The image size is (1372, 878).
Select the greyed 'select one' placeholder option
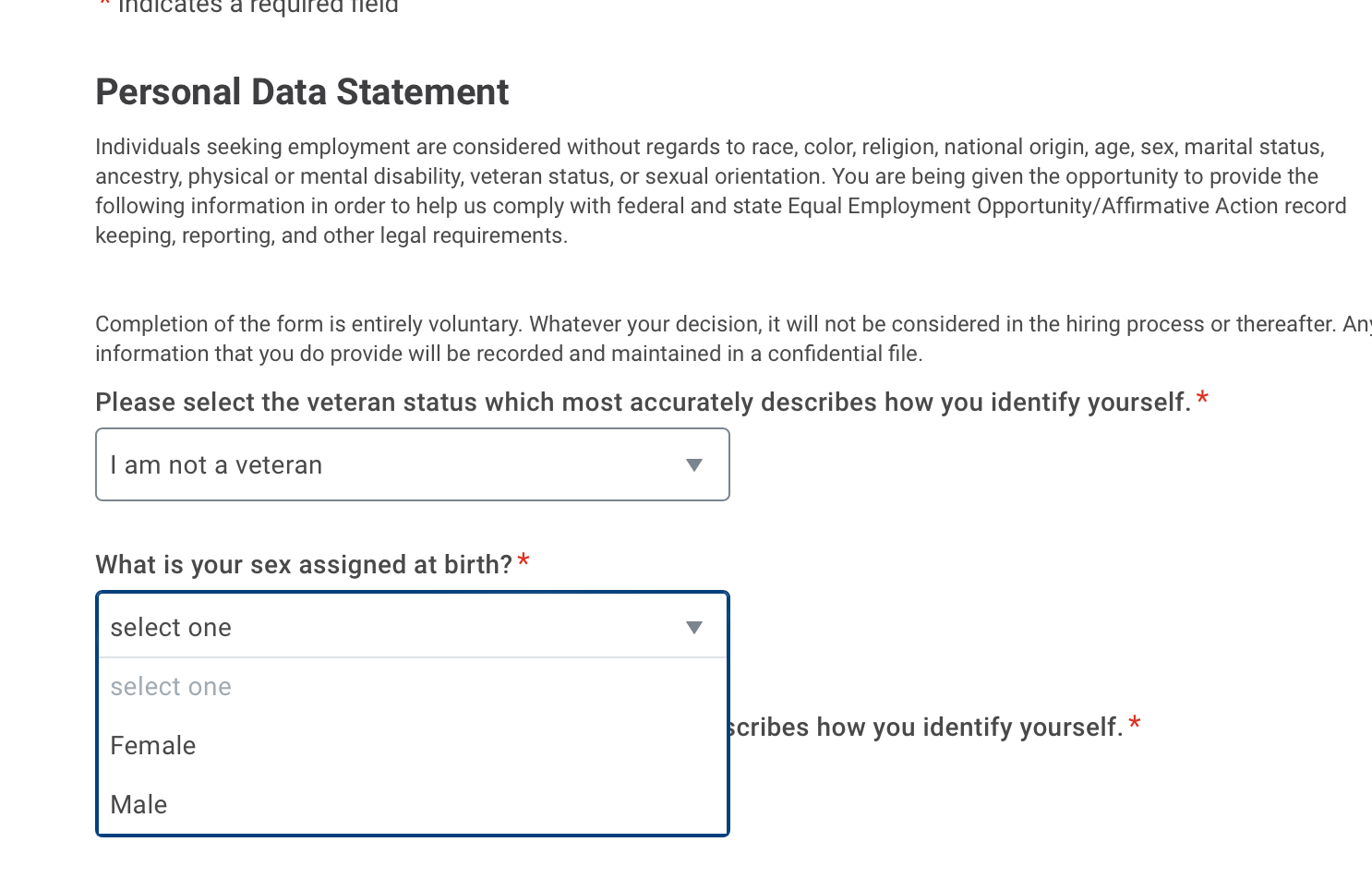[171, 687]
